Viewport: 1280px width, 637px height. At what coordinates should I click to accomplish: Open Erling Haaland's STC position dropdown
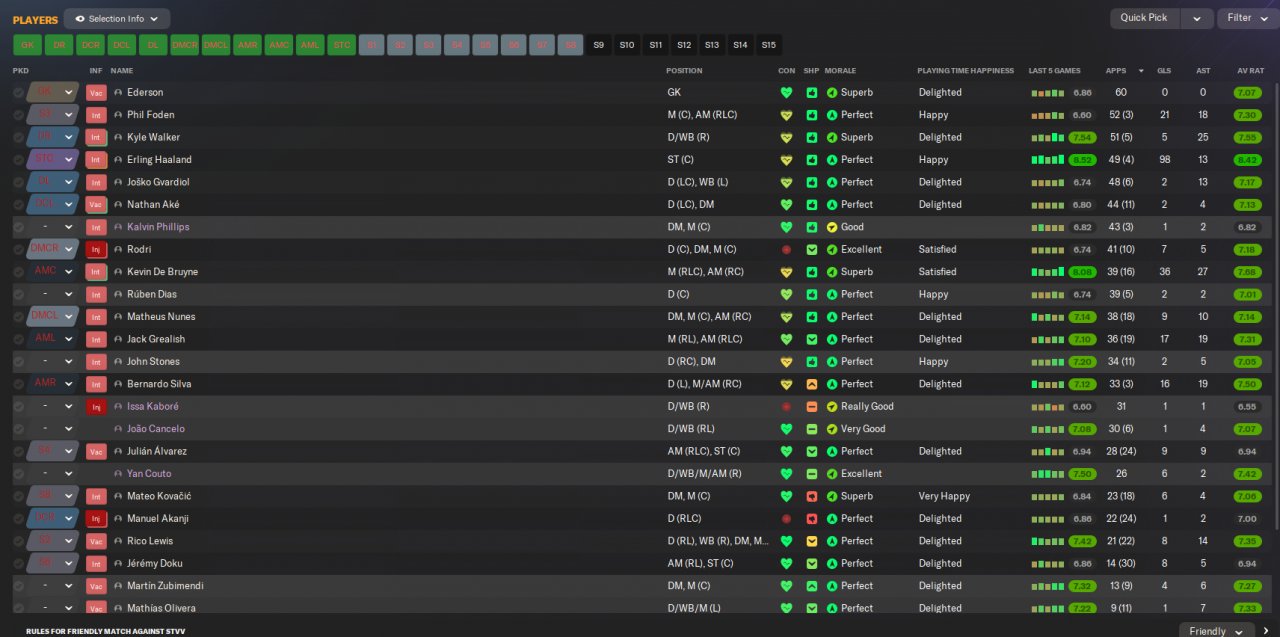click(x=52, y=159)
